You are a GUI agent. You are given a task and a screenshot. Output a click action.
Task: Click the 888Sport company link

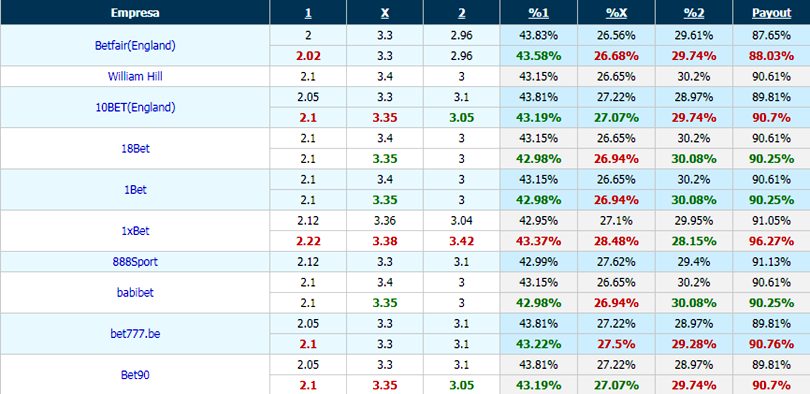pos(135,262)
